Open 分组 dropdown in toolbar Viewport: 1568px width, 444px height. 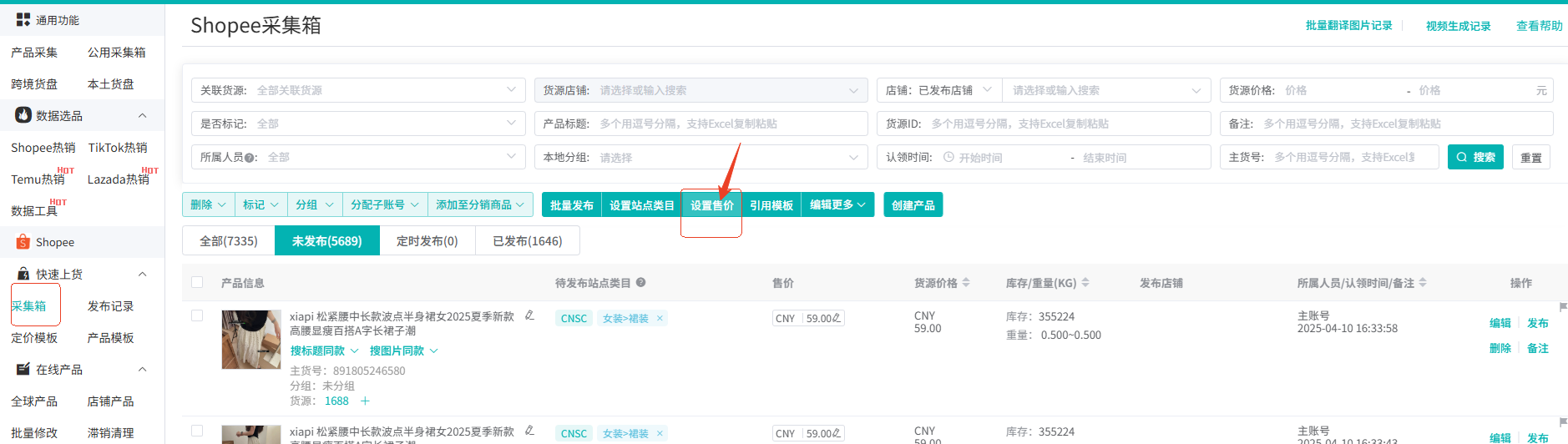(x=315, y=204)
